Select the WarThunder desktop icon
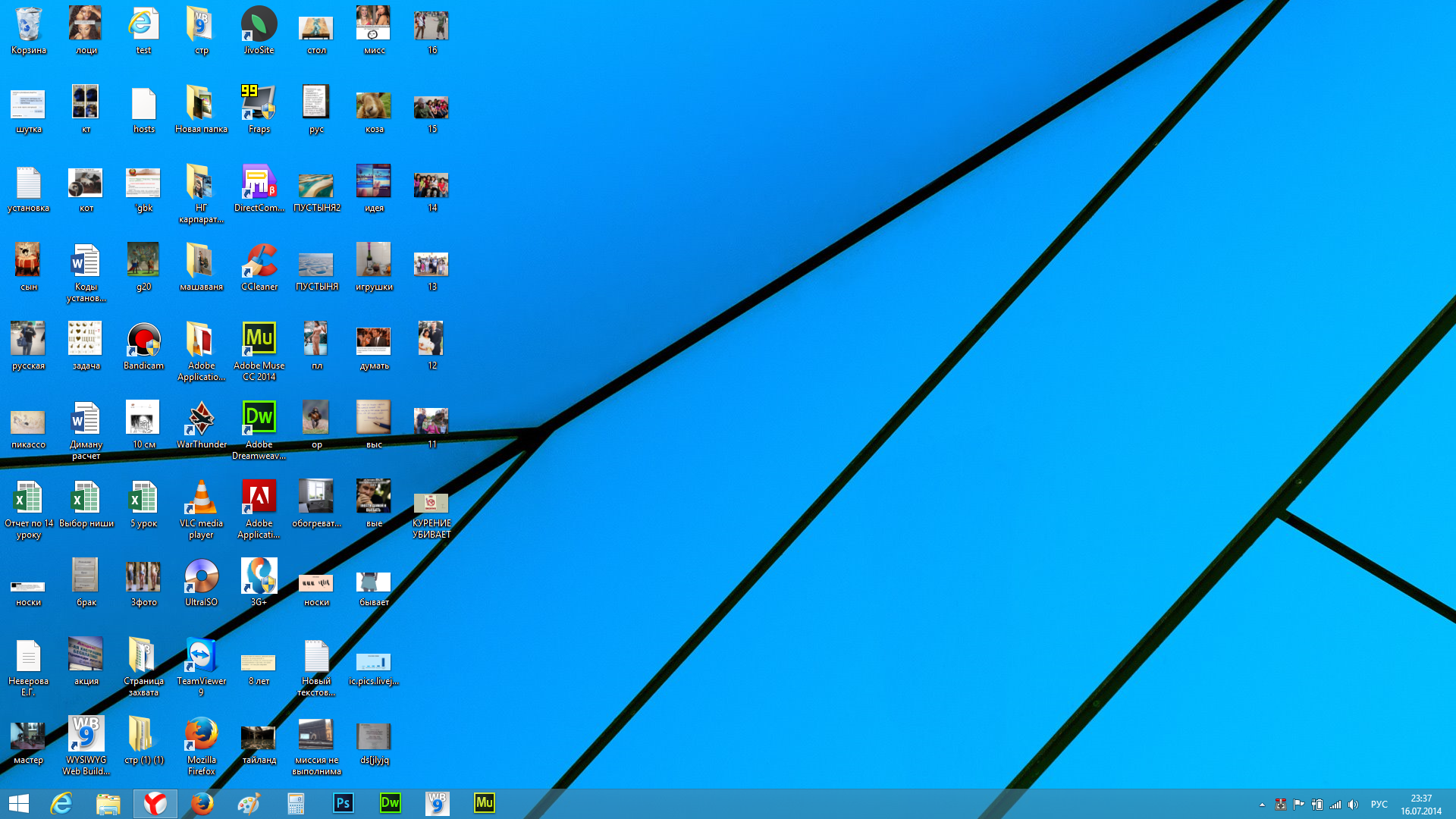Viewport: 1456px width, 819px height. tap(201, 419)
